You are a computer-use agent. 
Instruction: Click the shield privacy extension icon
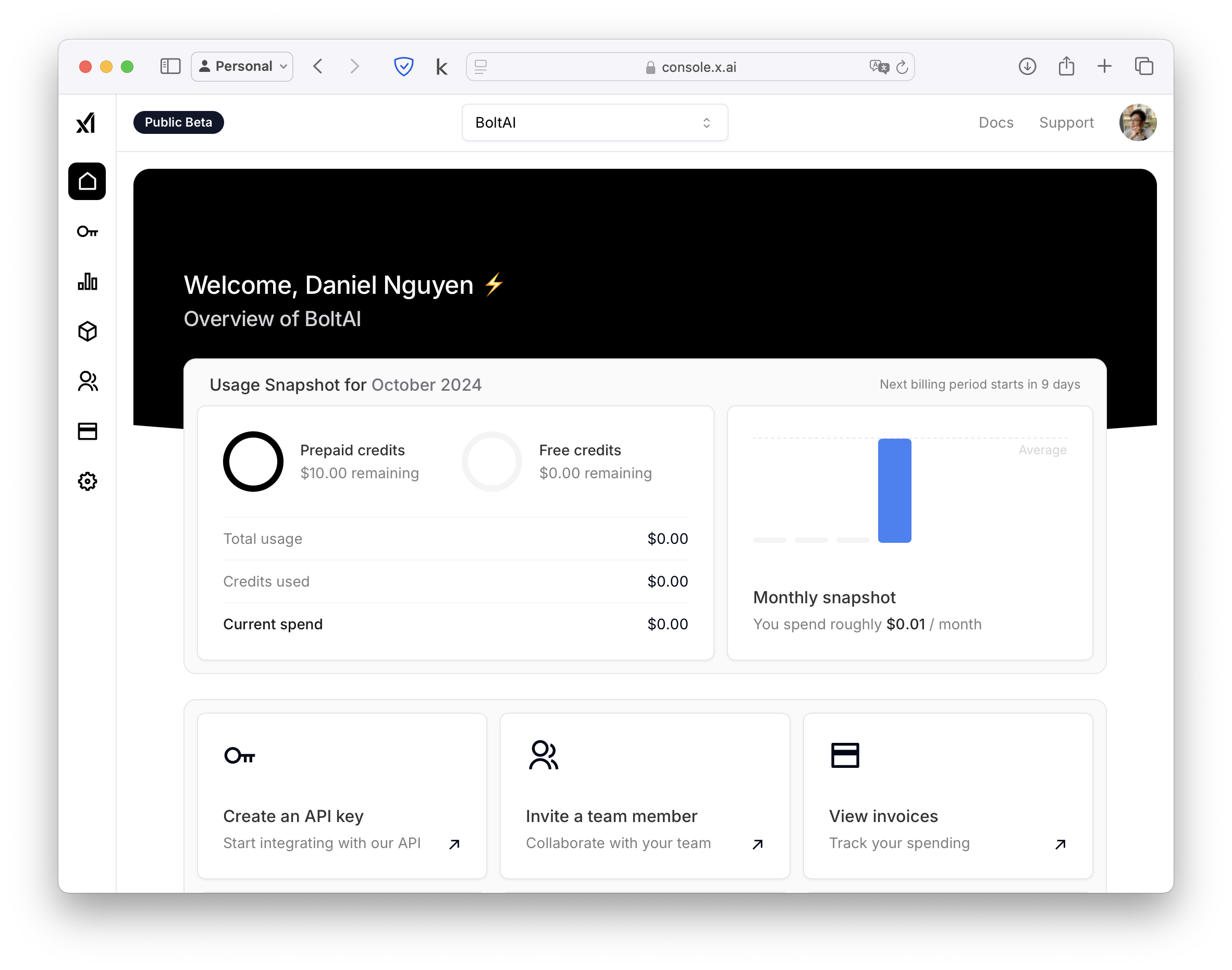[403, 67]
